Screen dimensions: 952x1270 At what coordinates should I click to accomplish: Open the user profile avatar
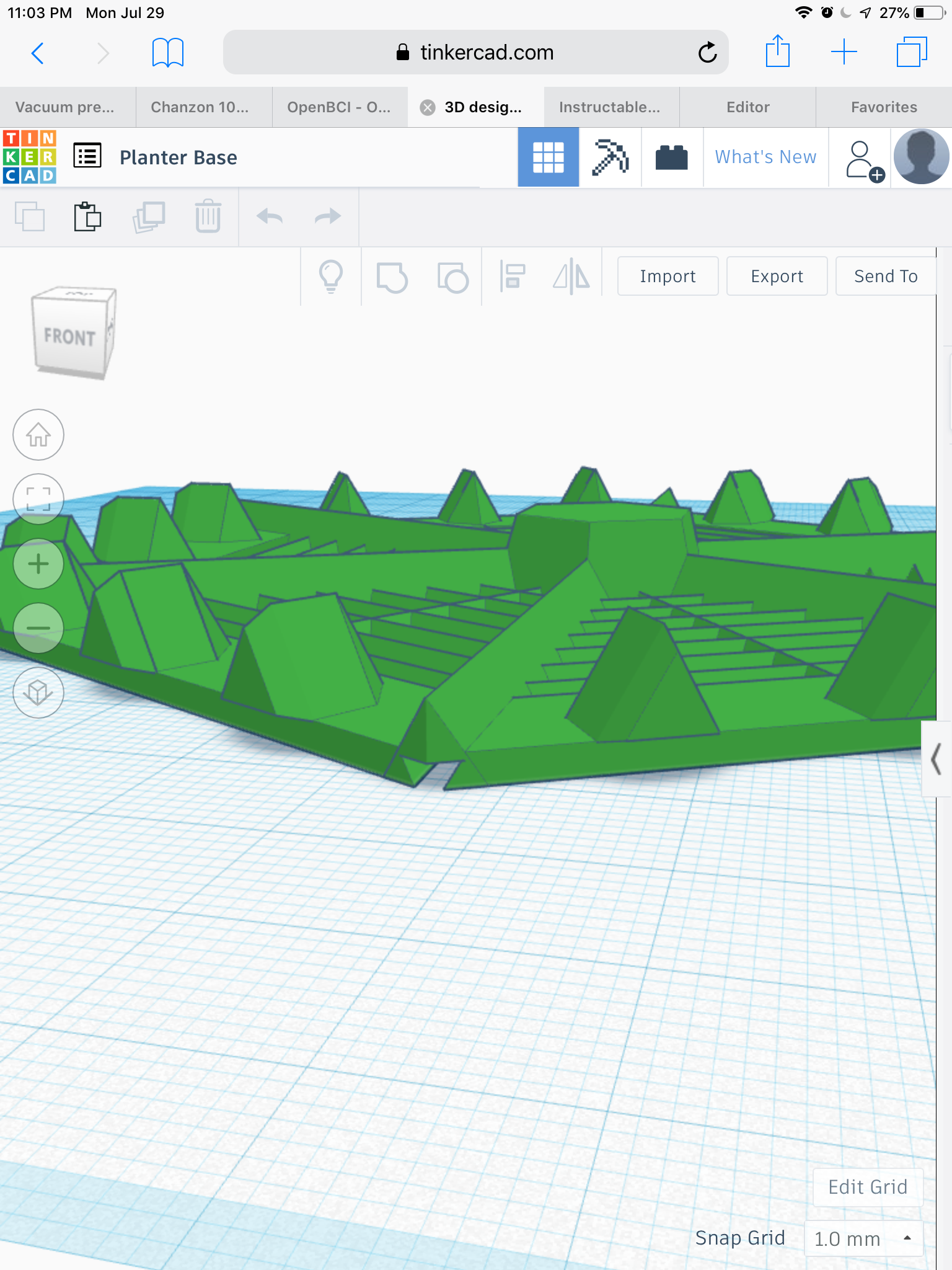pos(921,157)
